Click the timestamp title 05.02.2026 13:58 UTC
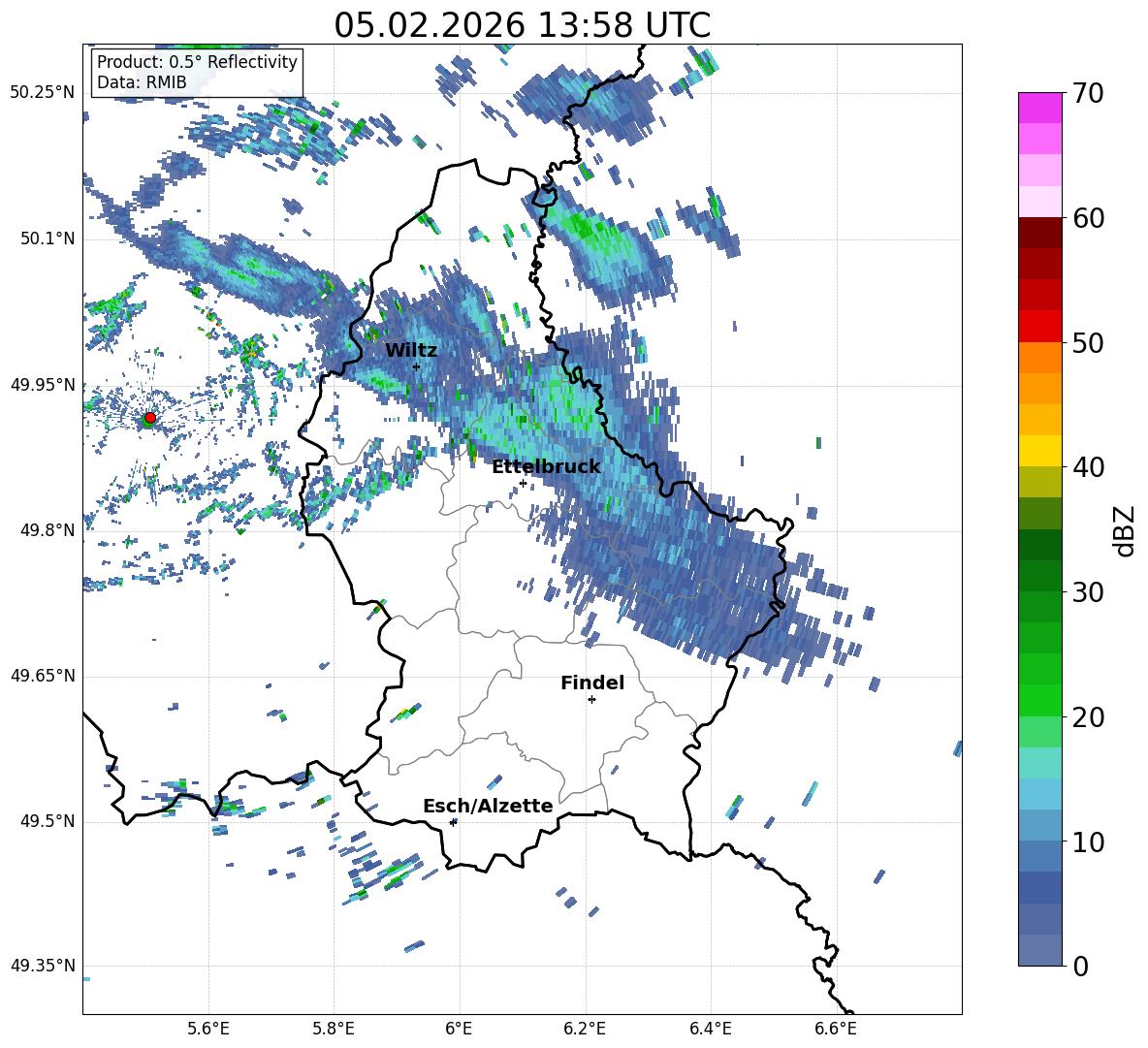Image resolution: width=1148 pixels, height=1048 pixels. (x=523, y=25)
